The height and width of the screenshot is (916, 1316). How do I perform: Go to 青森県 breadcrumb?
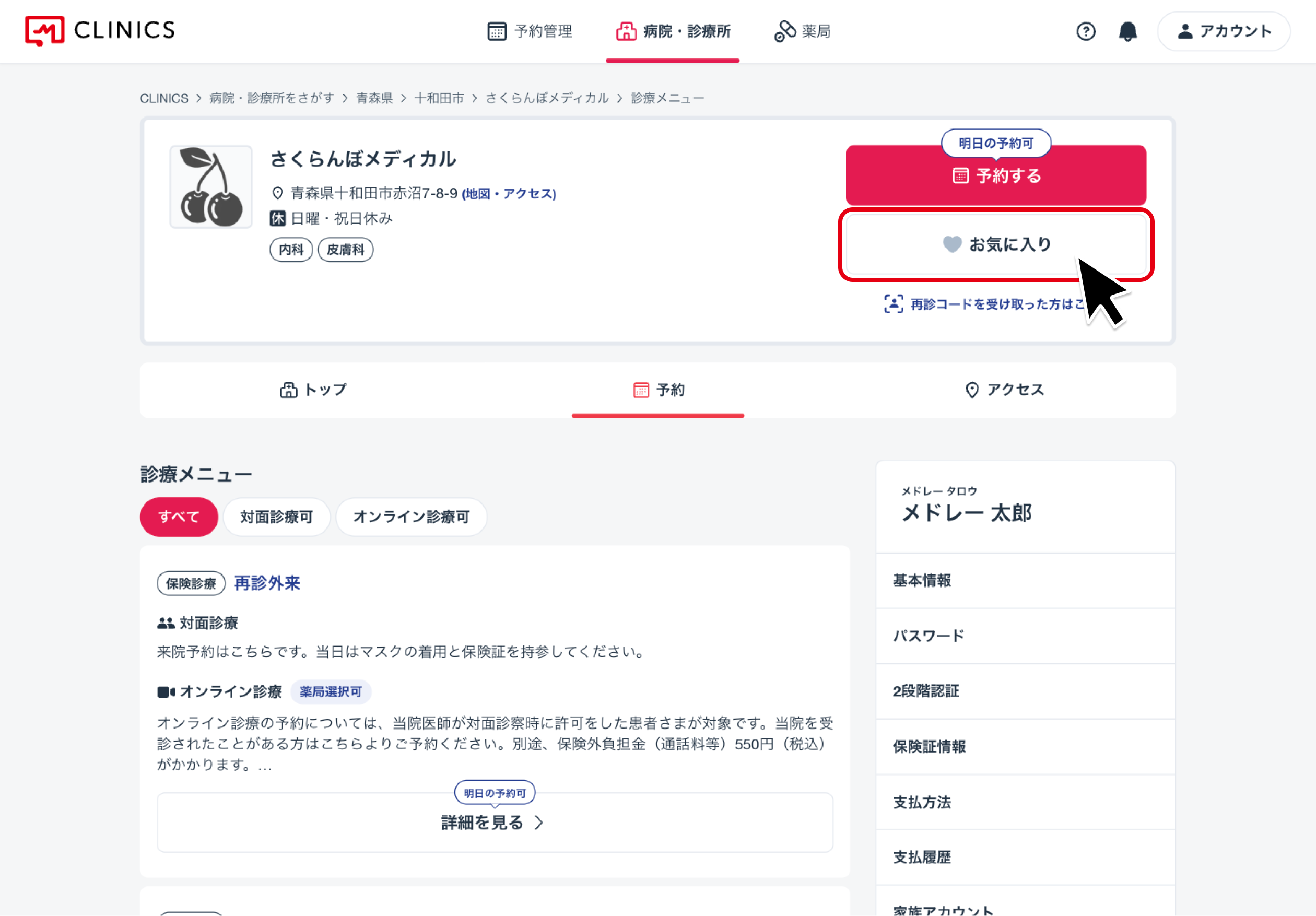374,98
